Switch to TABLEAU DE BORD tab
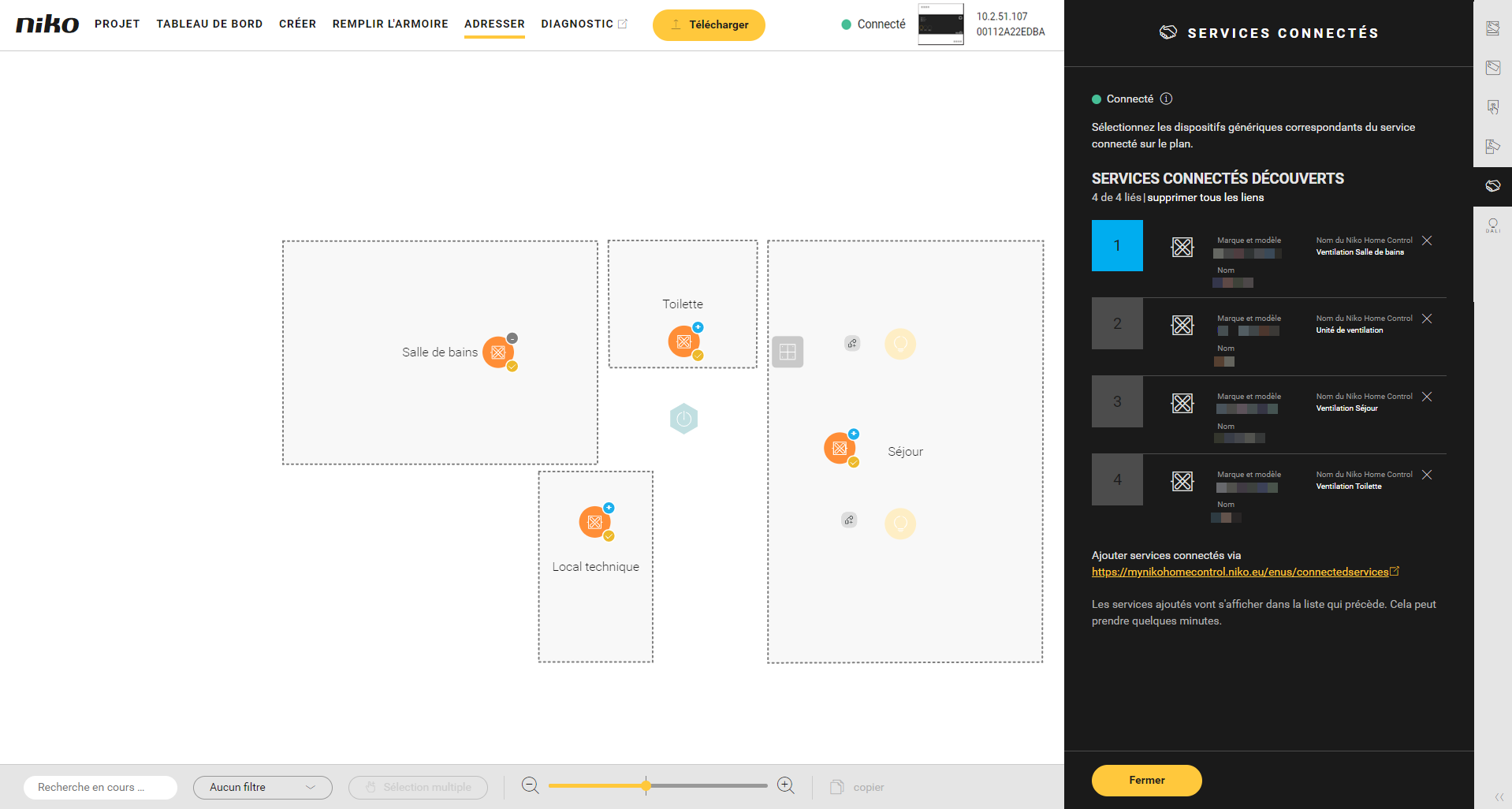 (210, 24)
